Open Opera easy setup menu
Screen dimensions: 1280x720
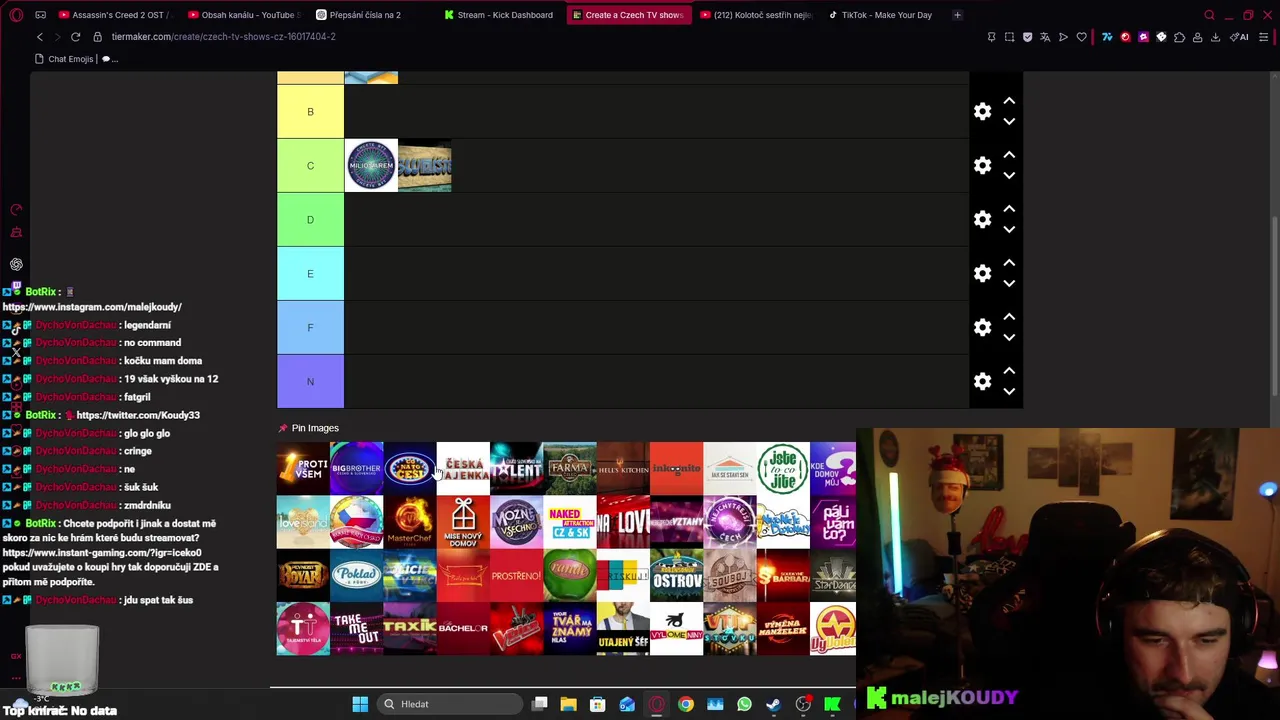pyautogui.click(x=1264, y=37)
